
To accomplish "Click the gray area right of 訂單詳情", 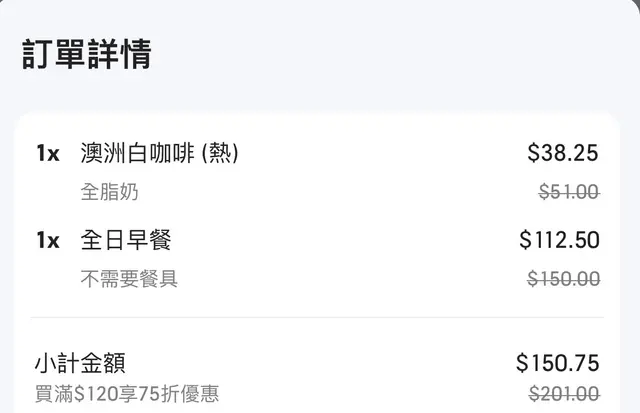I will 400,54.
